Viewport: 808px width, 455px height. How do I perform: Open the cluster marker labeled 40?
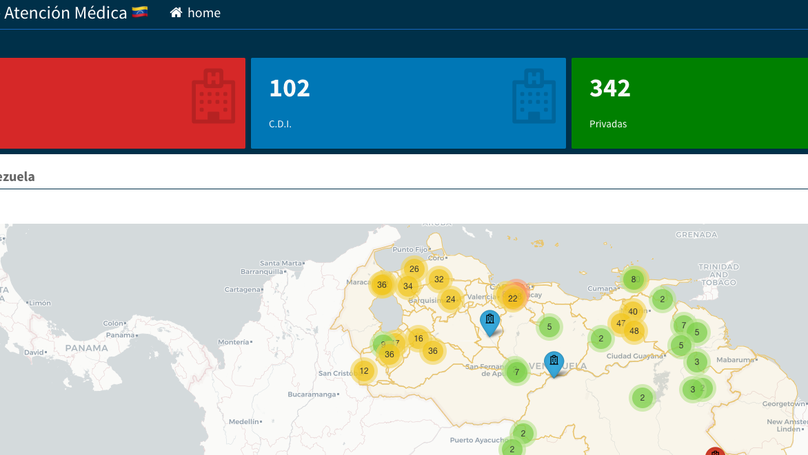[x=633, y=311]
